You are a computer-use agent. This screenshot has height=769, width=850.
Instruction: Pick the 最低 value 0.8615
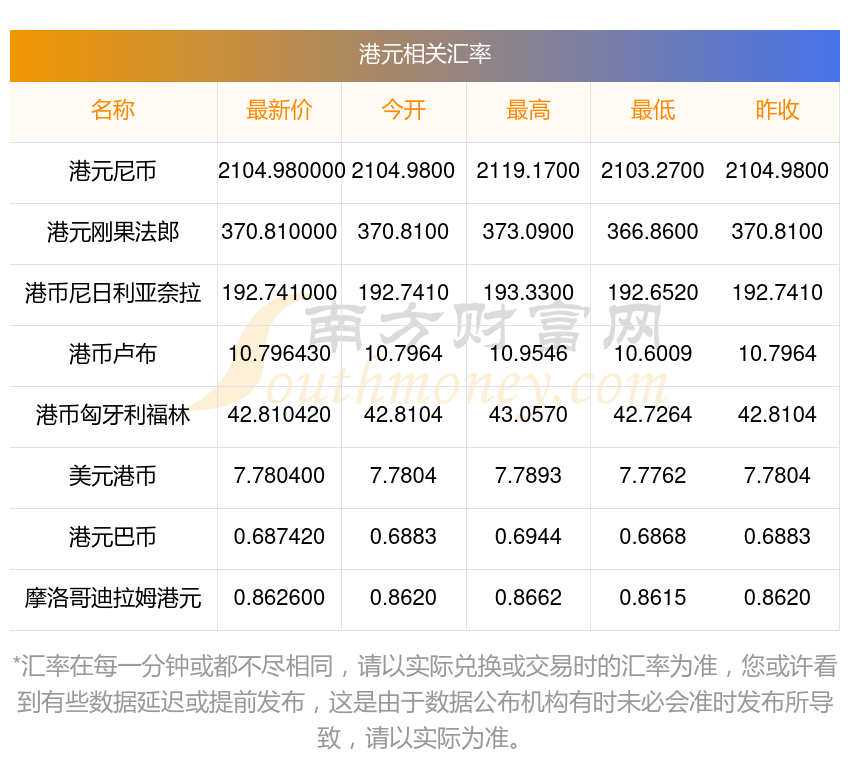(653, 598)
